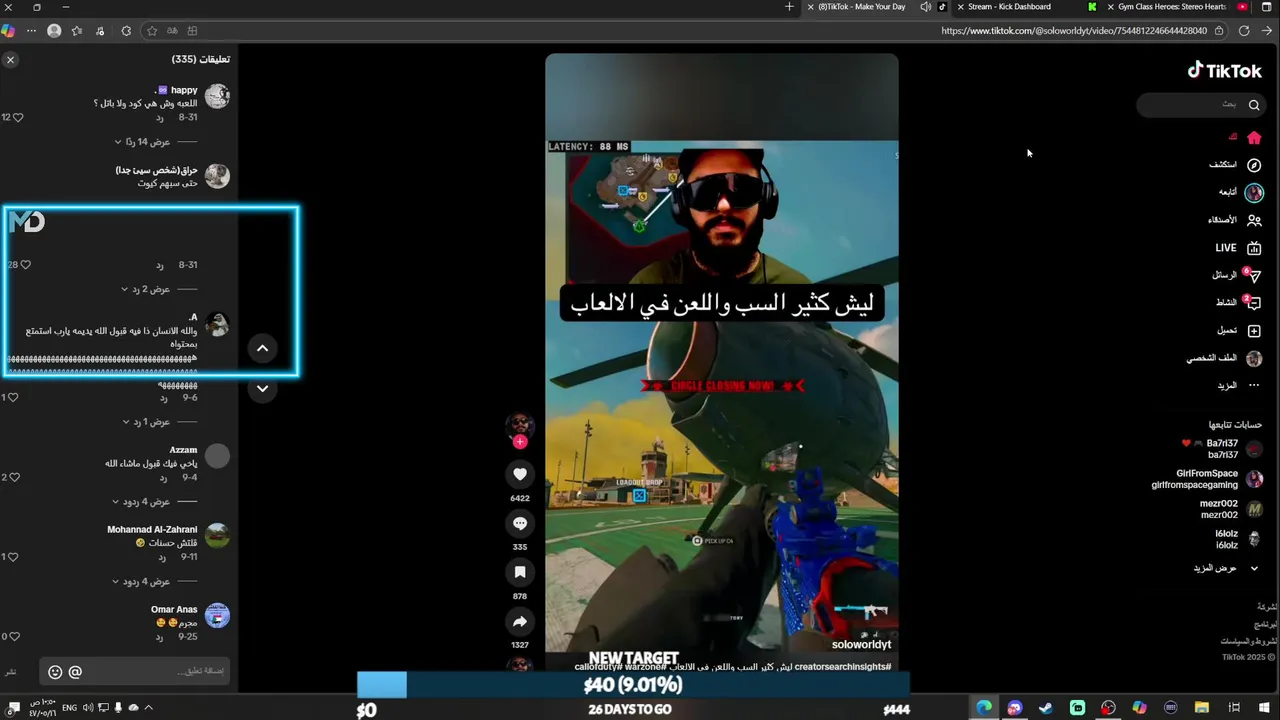This screenshot has height=720, width=1280.
Task: Open File Explorer on the taskbar
Action: [1202, 708]
